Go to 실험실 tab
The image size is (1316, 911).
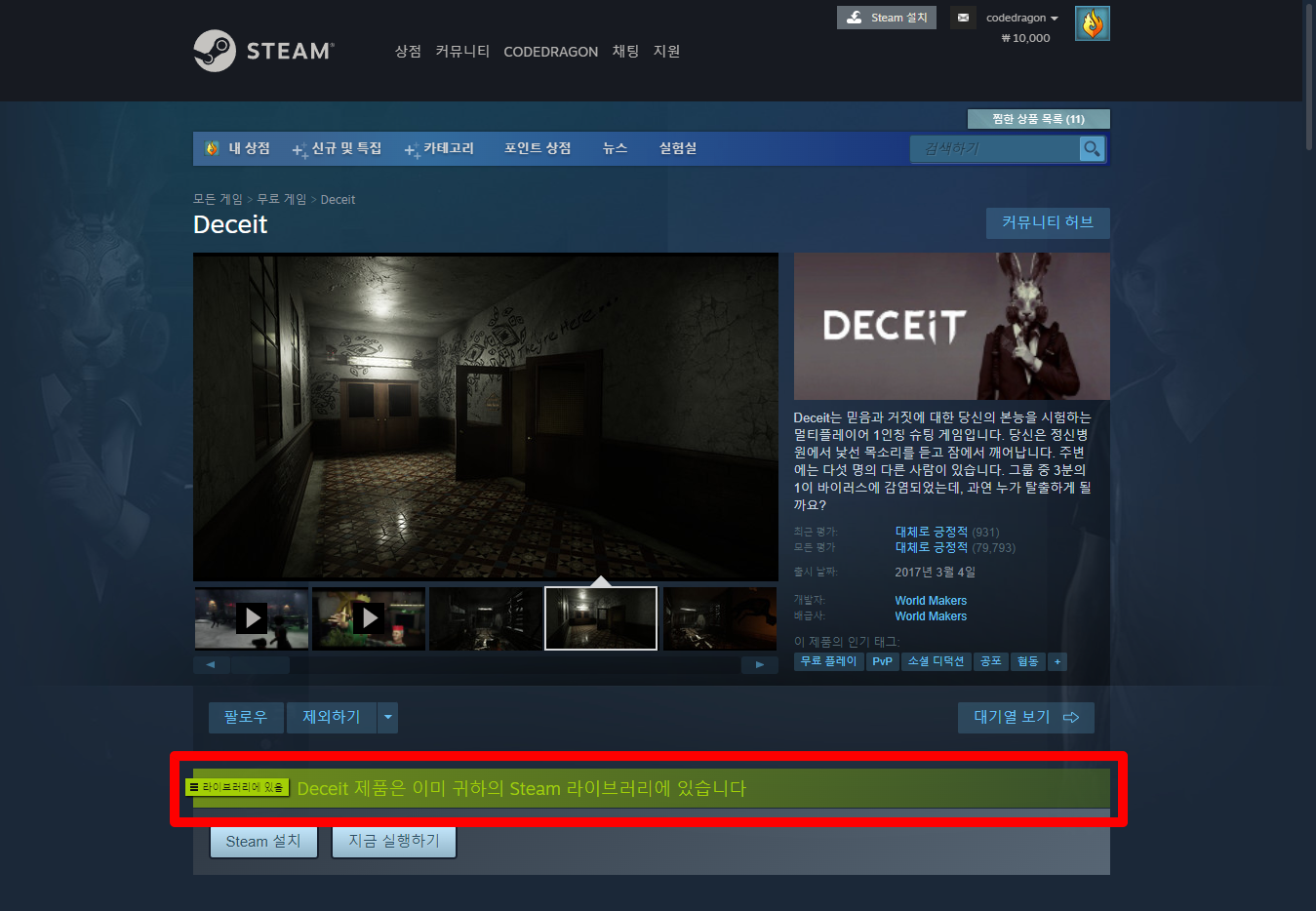tap(678, 148)
